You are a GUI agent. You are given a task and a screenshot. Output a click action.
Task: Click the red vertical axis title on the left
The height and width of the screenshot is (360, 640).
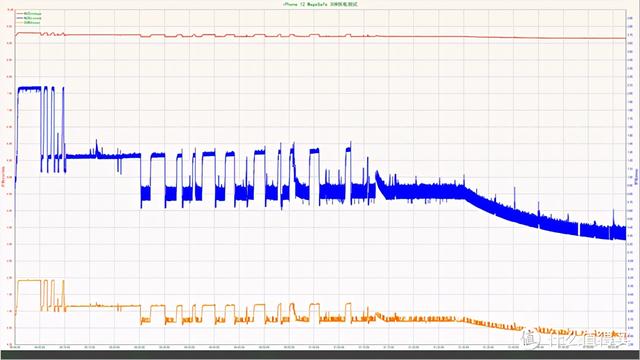[x=3, y=176]
